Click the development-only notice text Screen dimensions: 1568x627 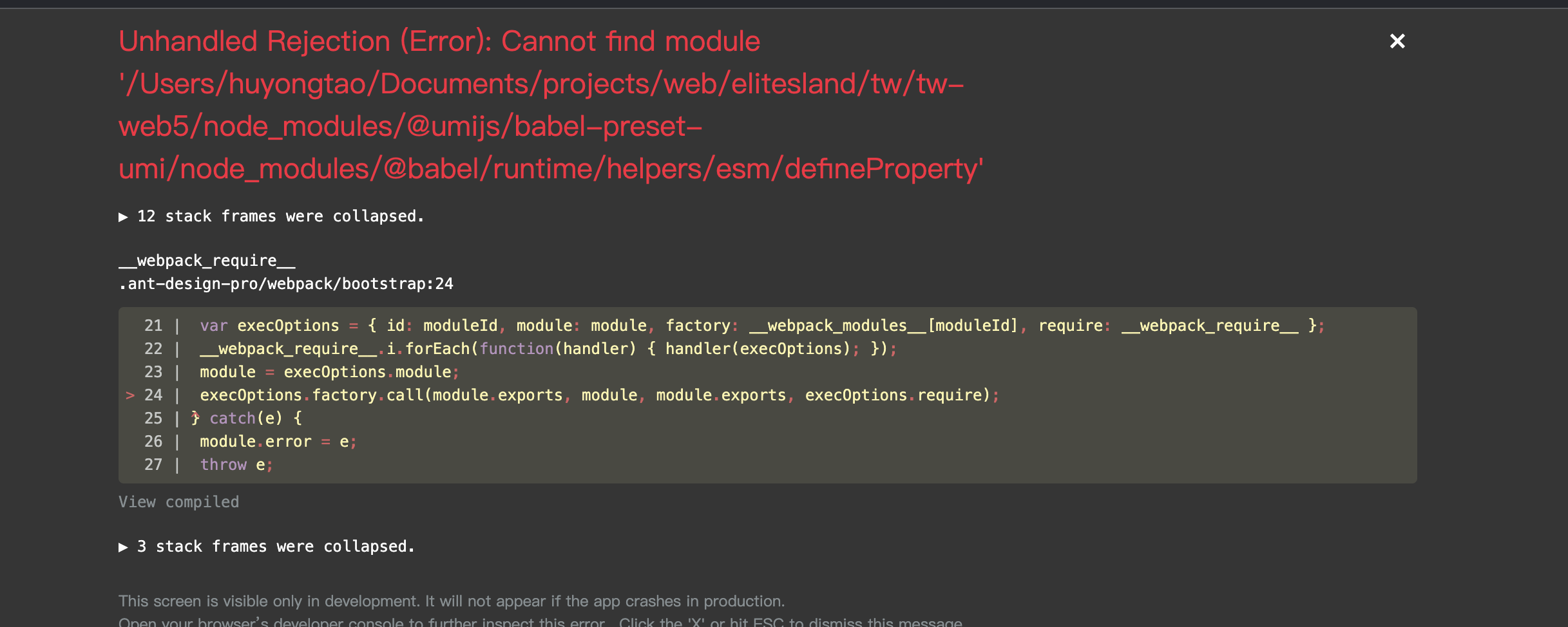451,600
